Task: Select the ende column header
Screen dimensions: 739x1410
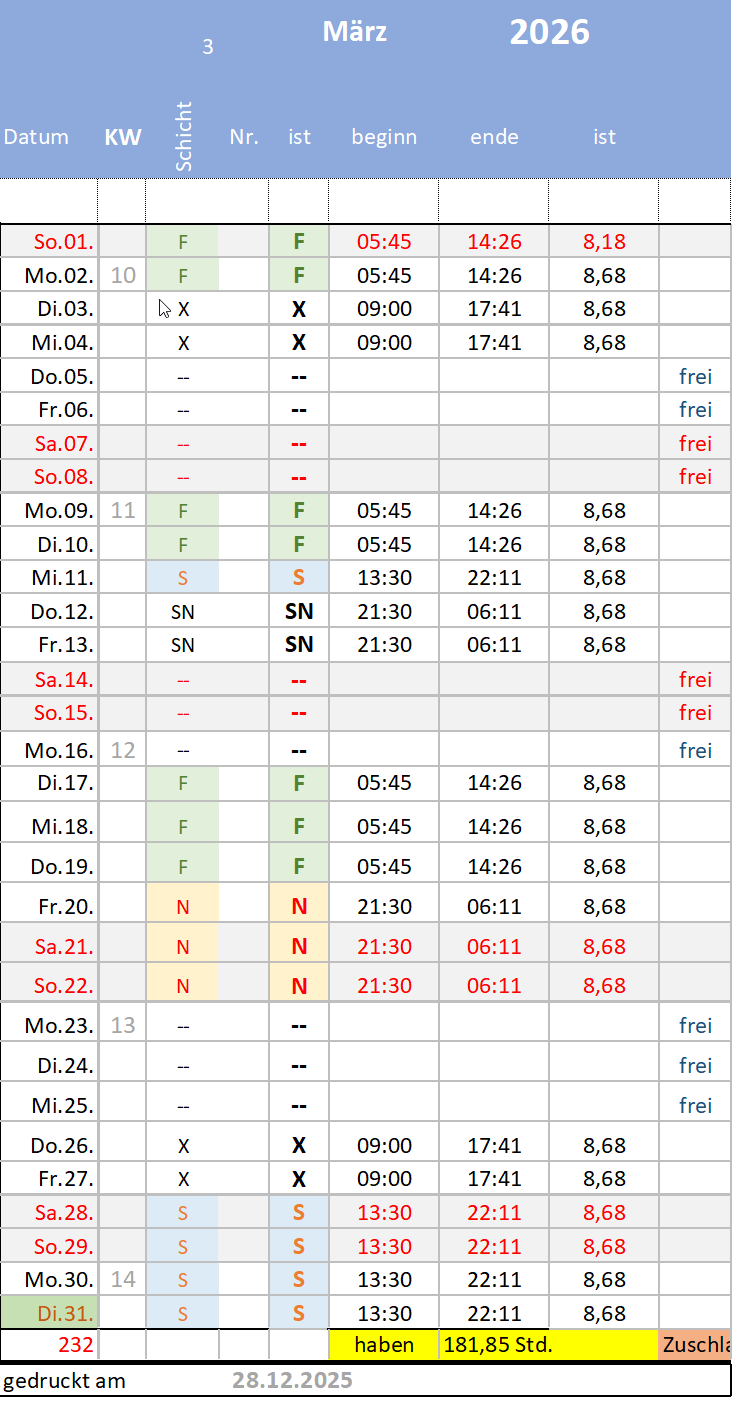Action: tap(494, 137)
